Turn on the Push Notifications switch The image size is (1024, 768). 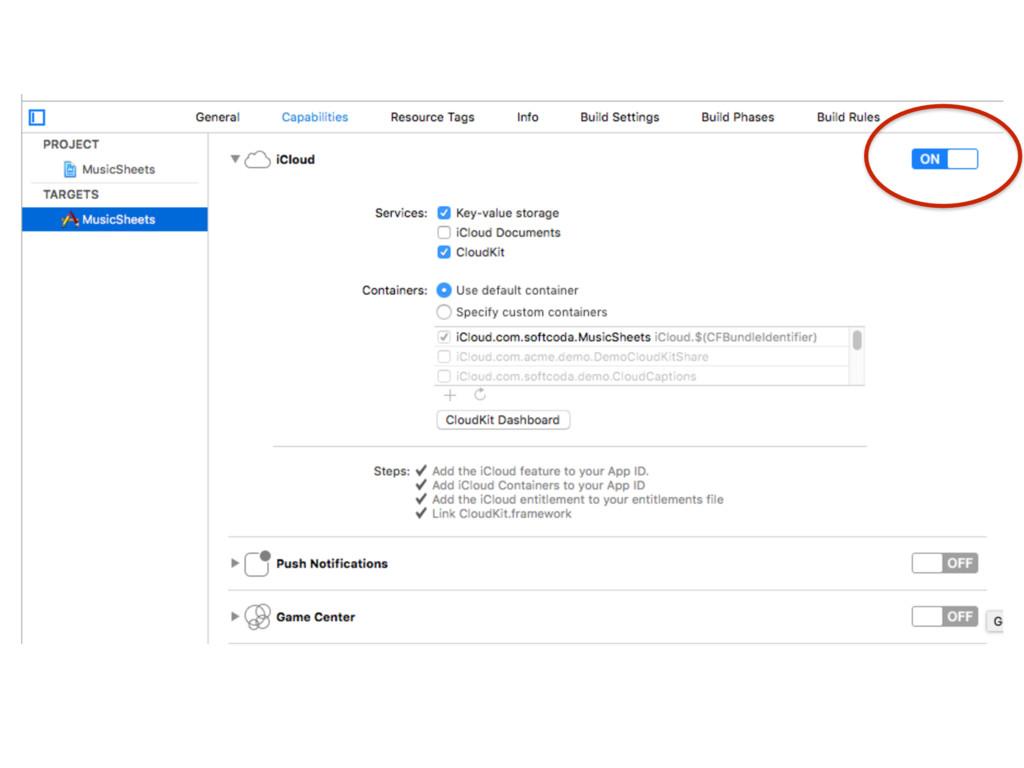point(944,563)
